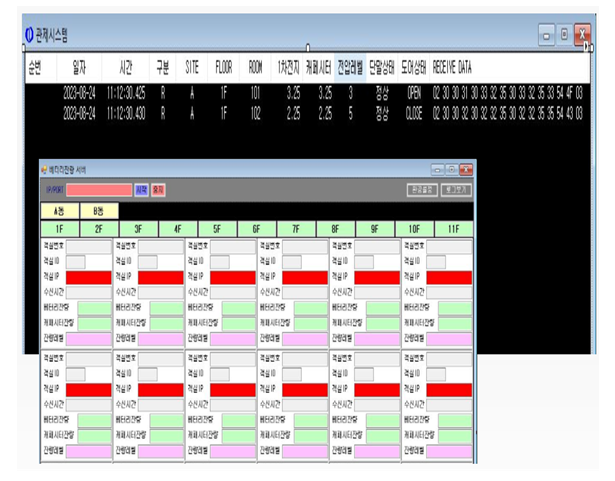Select the 5F floor tab
This screenshot has width=615, height=481.
(217, 229)
